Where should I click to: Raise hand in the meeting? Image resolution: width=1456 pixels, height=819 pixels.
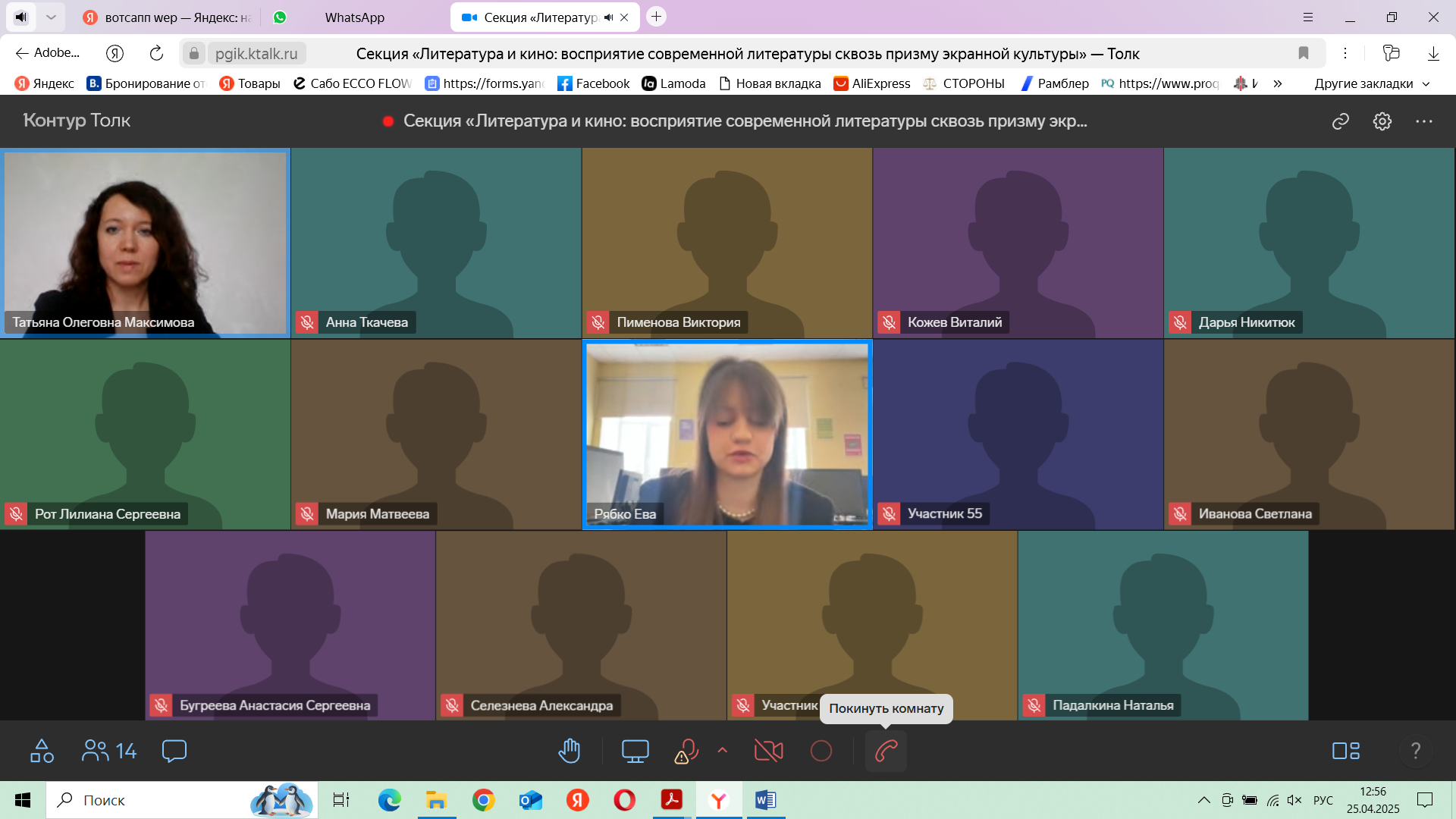569,751
